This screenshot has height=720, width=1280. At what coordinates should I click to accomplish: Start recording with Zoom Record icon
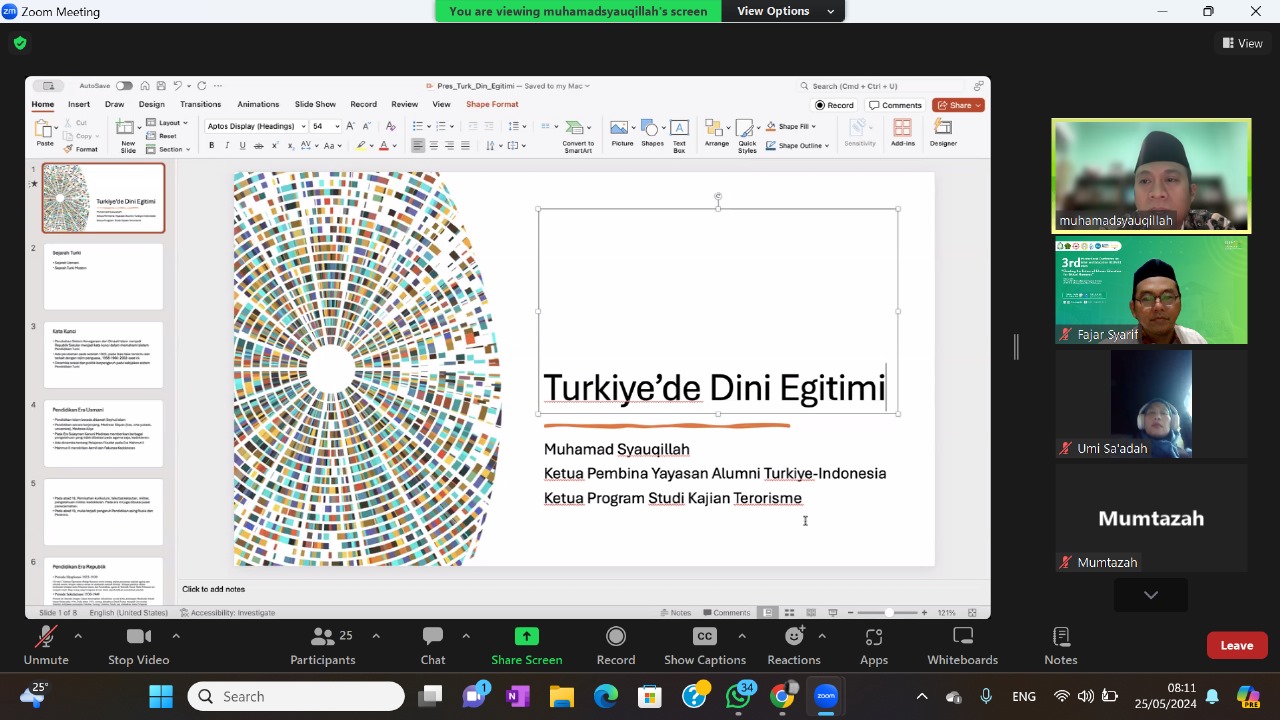pyautogui.click(x=616, y=637)
